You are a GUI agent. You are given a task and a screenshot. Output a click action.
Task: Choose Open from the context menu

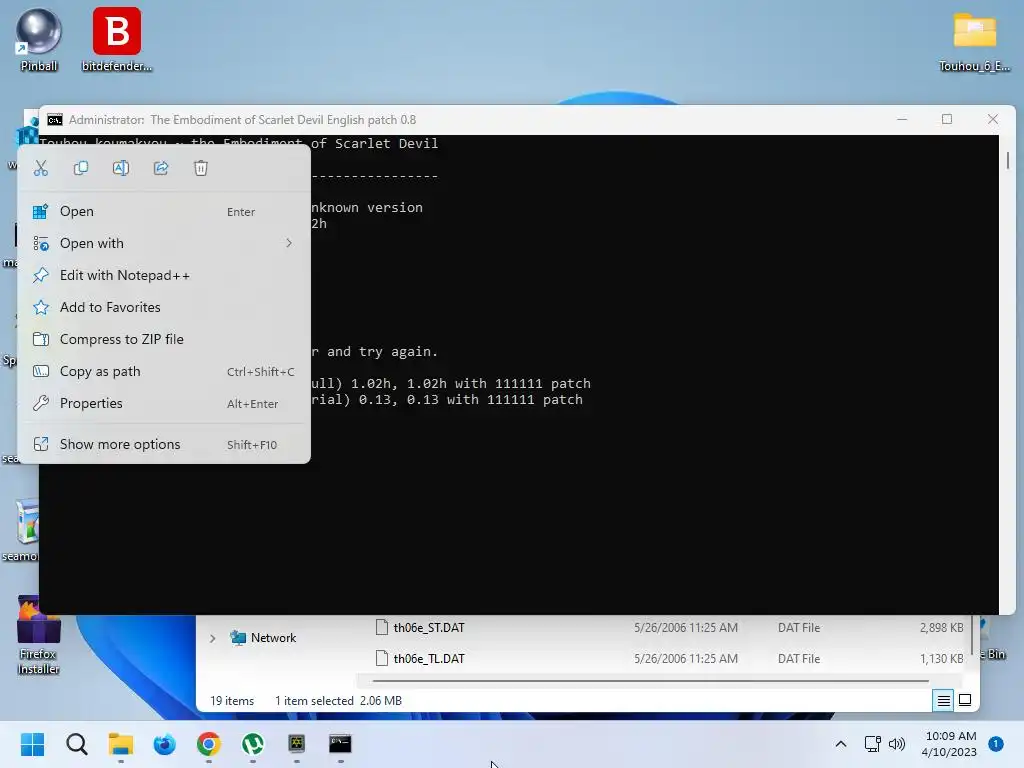click(164, 212)
